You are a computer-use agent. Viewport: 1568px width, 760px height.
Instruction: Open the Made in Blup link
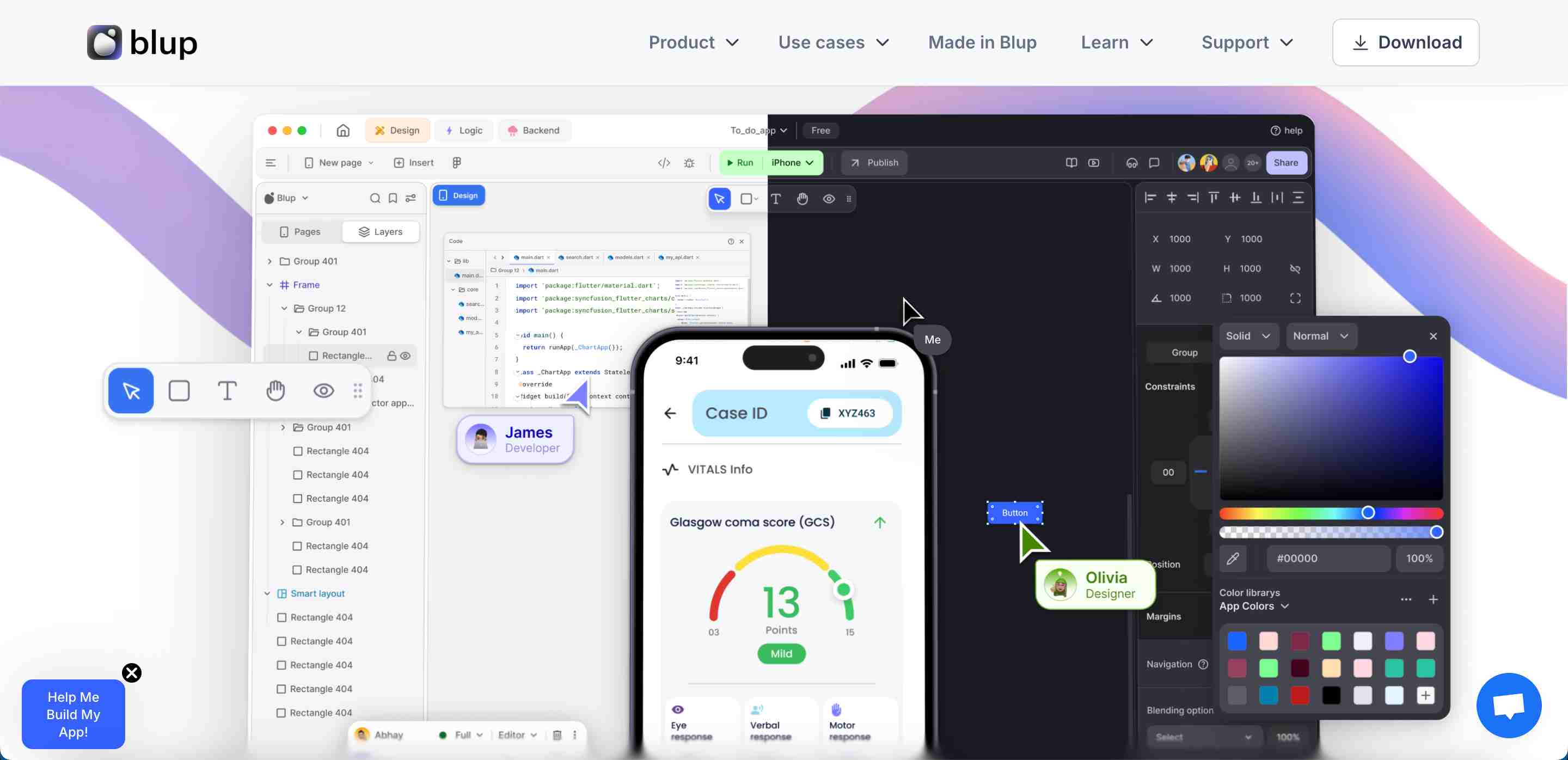pos(982,42)
